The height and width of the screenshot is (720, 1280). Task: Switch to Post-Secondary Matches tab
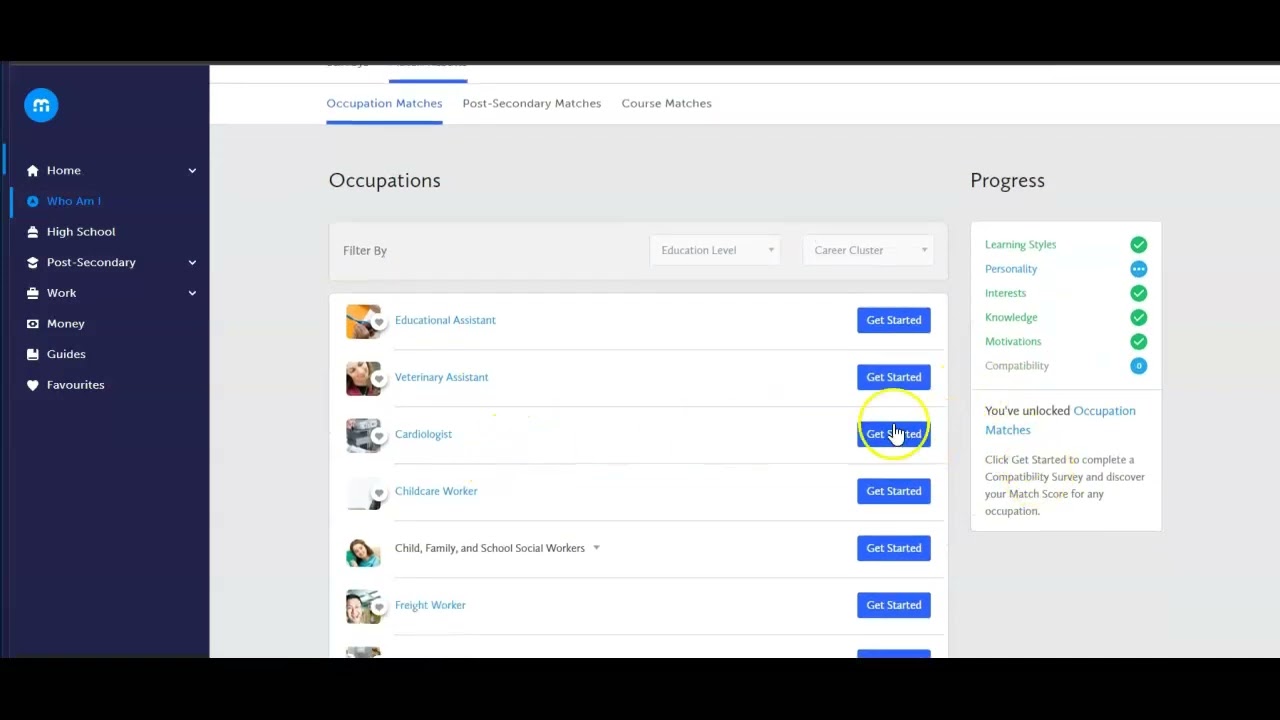pyautogui.click(x=532, y=103)
